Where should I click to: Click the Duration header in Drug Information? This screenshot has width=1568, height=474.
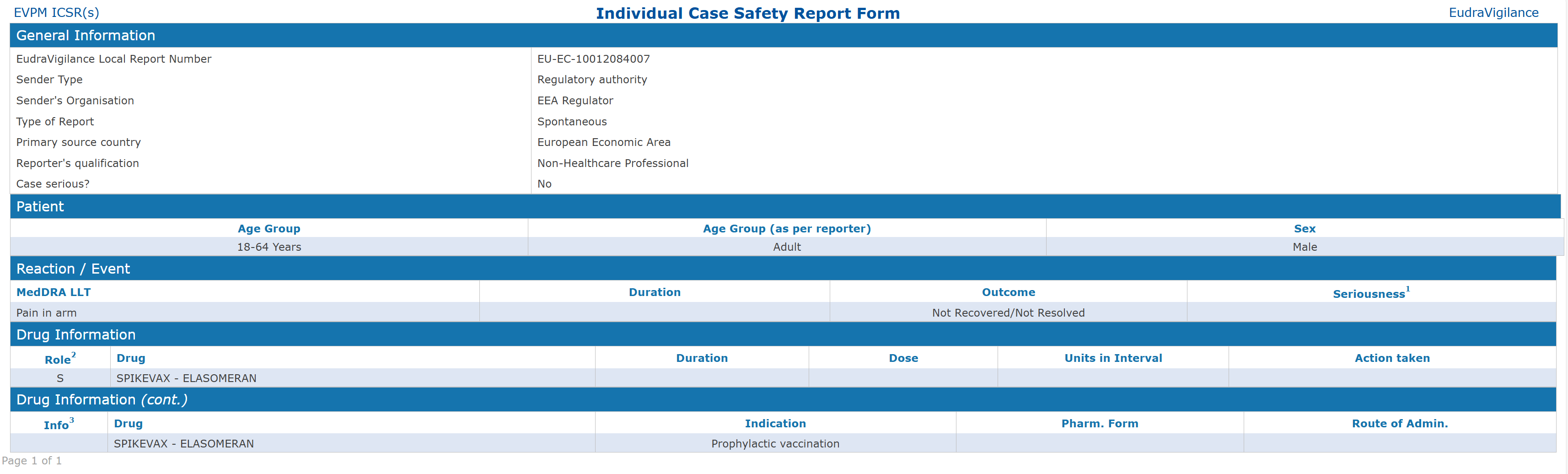[702, 358]
